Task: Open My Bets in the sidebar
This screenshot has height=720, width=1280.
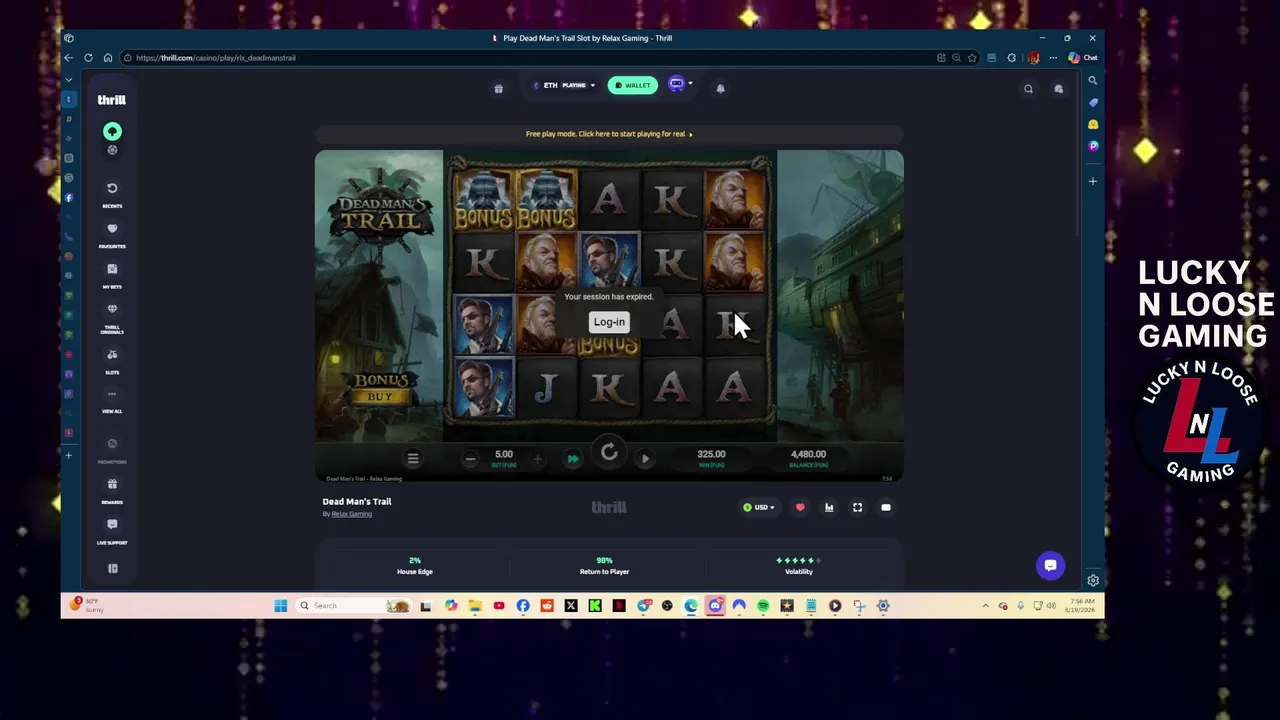Action: [x=112, y=275]
